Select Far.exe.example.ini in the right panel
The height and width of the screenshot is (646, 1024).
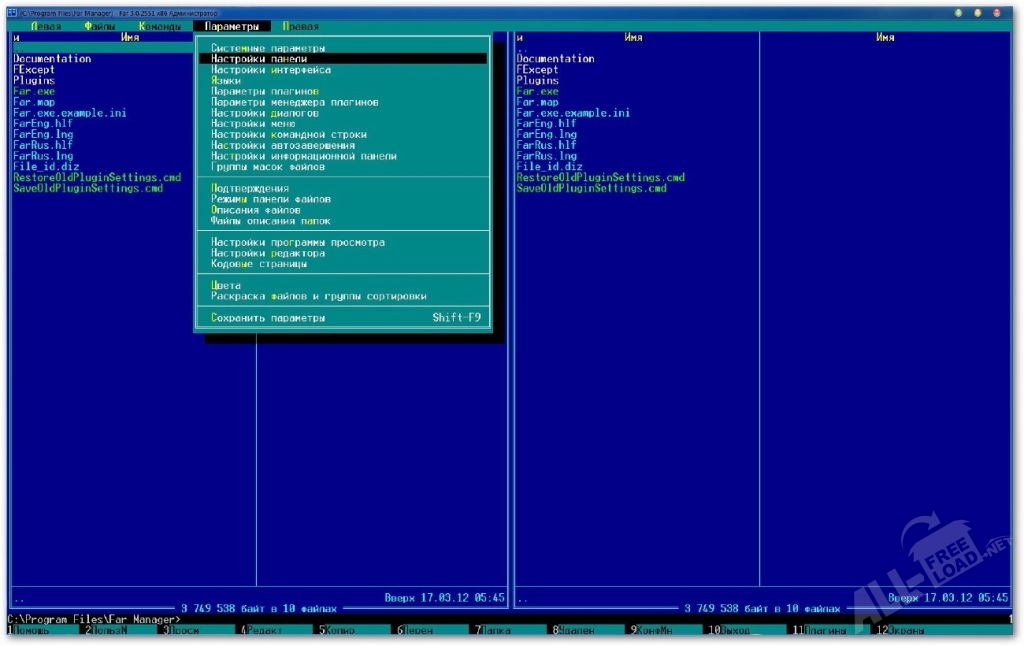click(573, 113)
